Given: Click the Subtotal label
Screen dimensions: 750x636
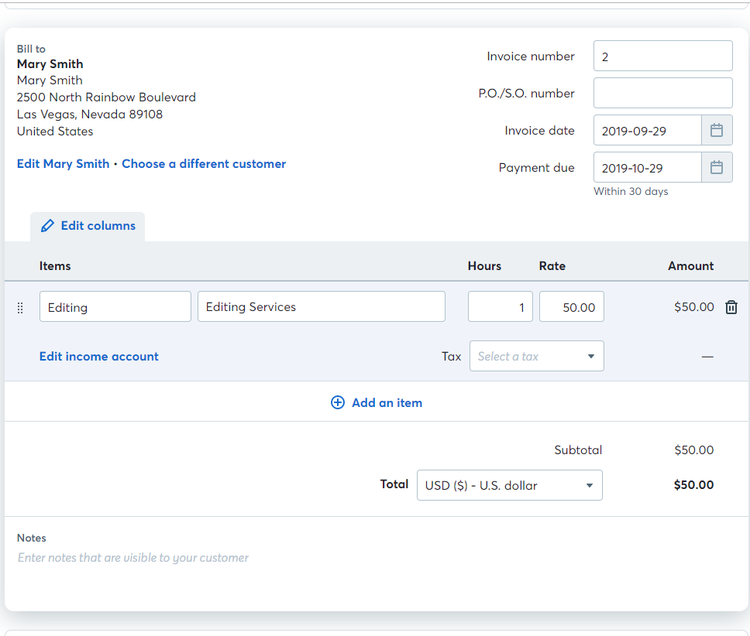Looking at the screenshot, I should (x=578, y=450).
